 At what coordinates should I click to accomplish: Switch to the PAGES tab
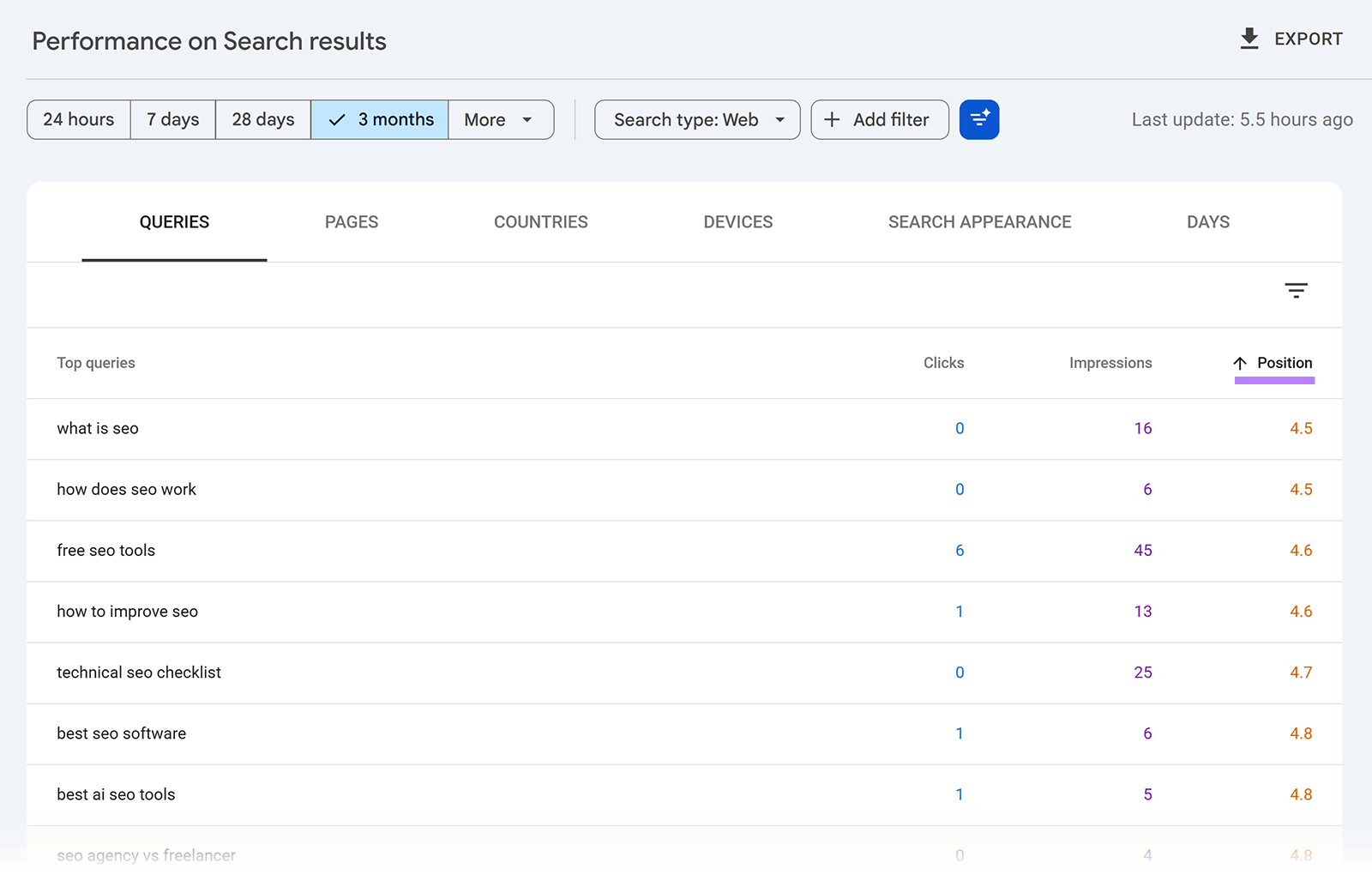pyautogui.click(x=352, y=222)
